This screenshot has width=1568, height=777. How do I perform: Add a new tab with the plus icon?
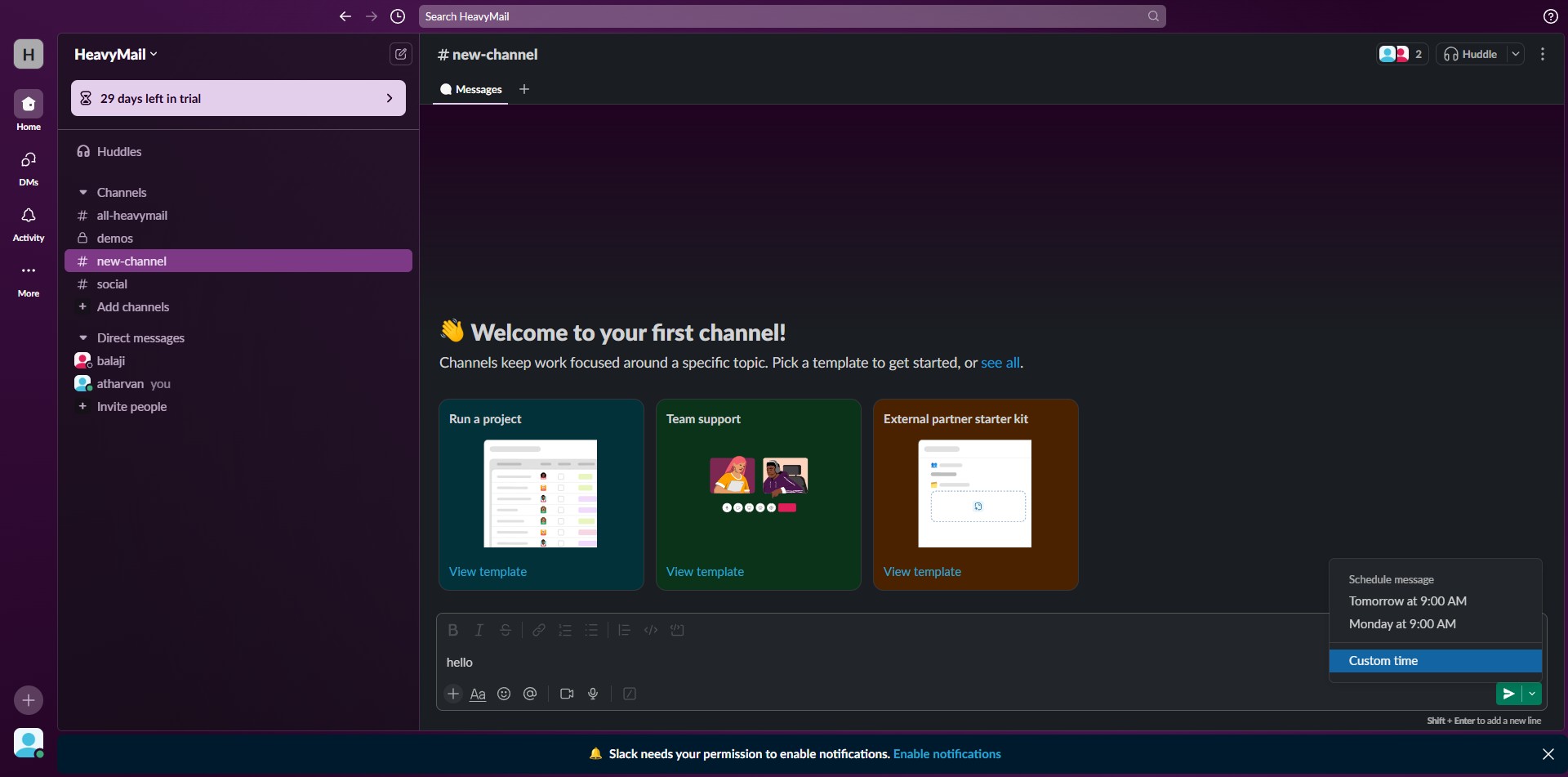pos(524,89)
